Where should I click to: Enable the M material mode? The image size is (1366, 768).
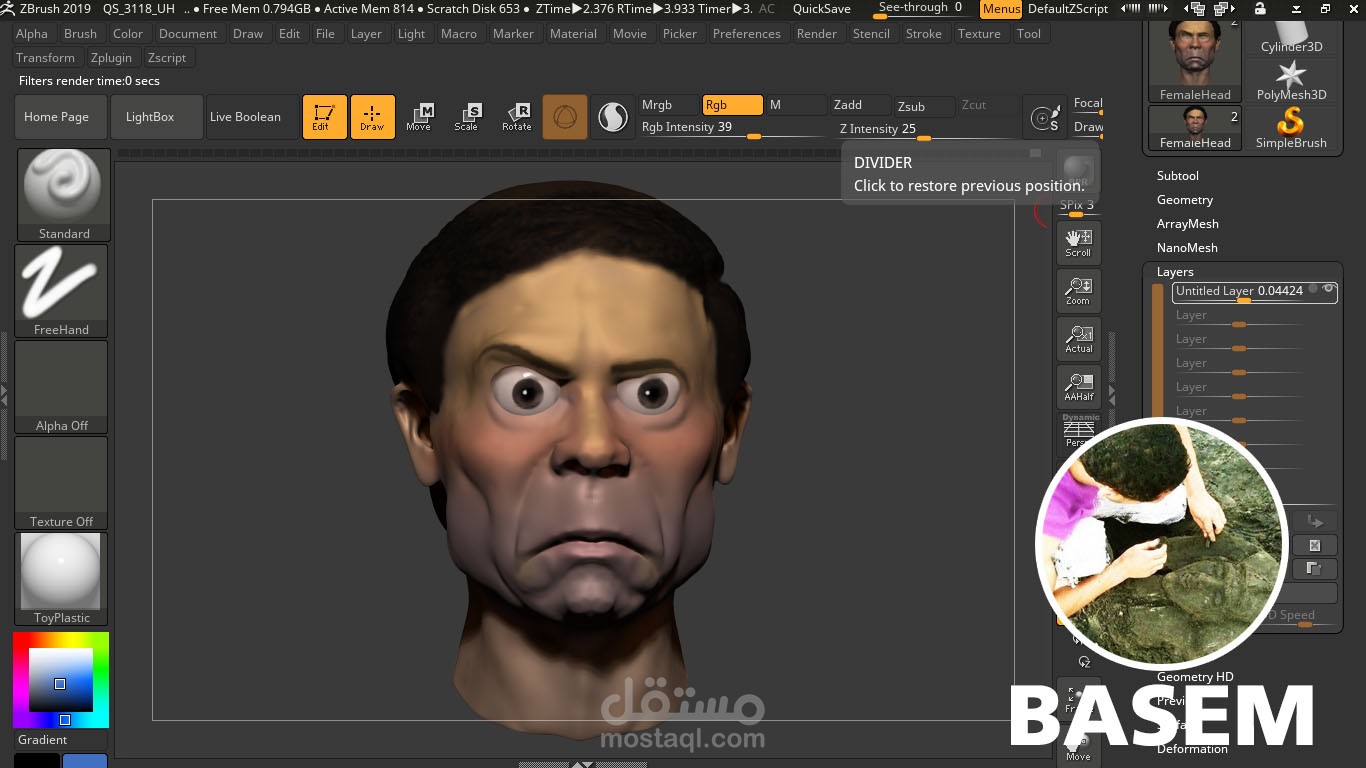[x=796, y=105]
